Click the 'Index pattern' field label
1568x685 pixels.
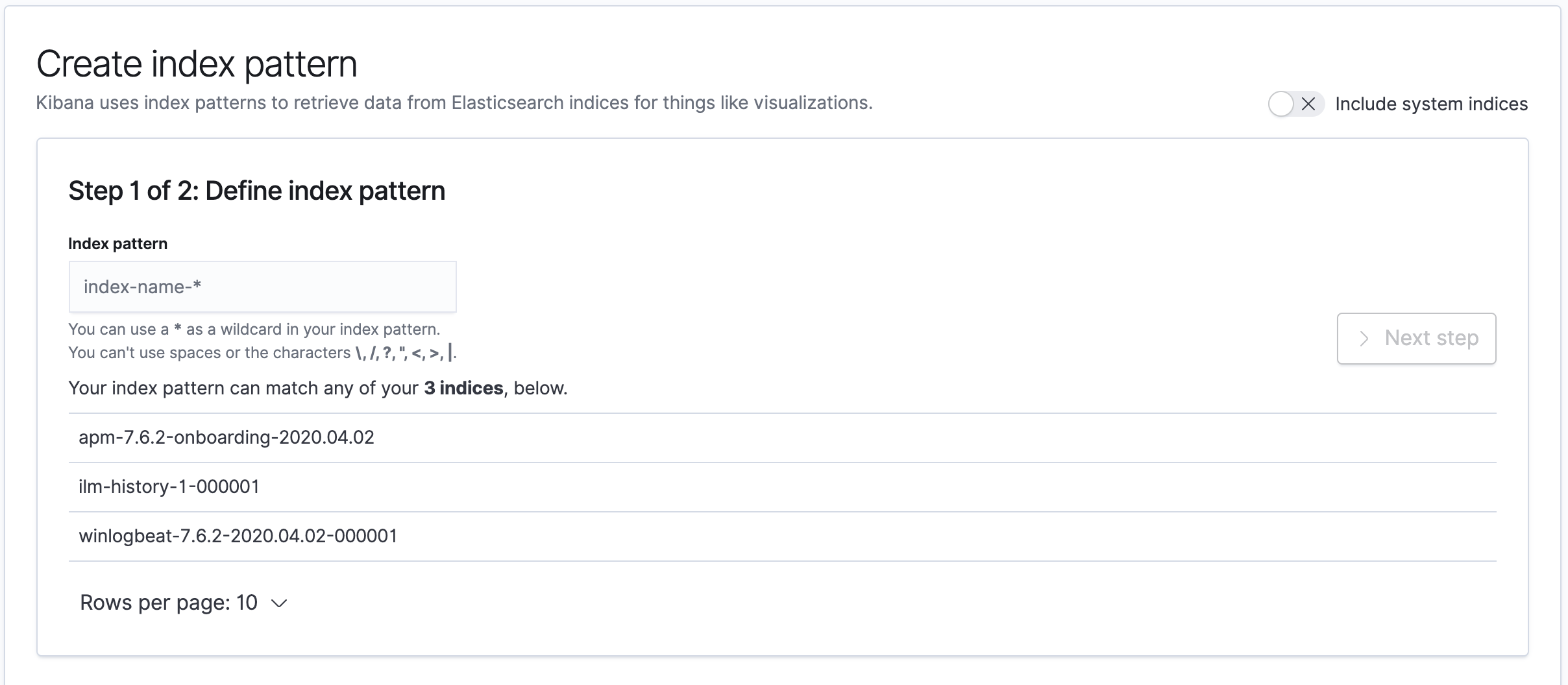117,244
